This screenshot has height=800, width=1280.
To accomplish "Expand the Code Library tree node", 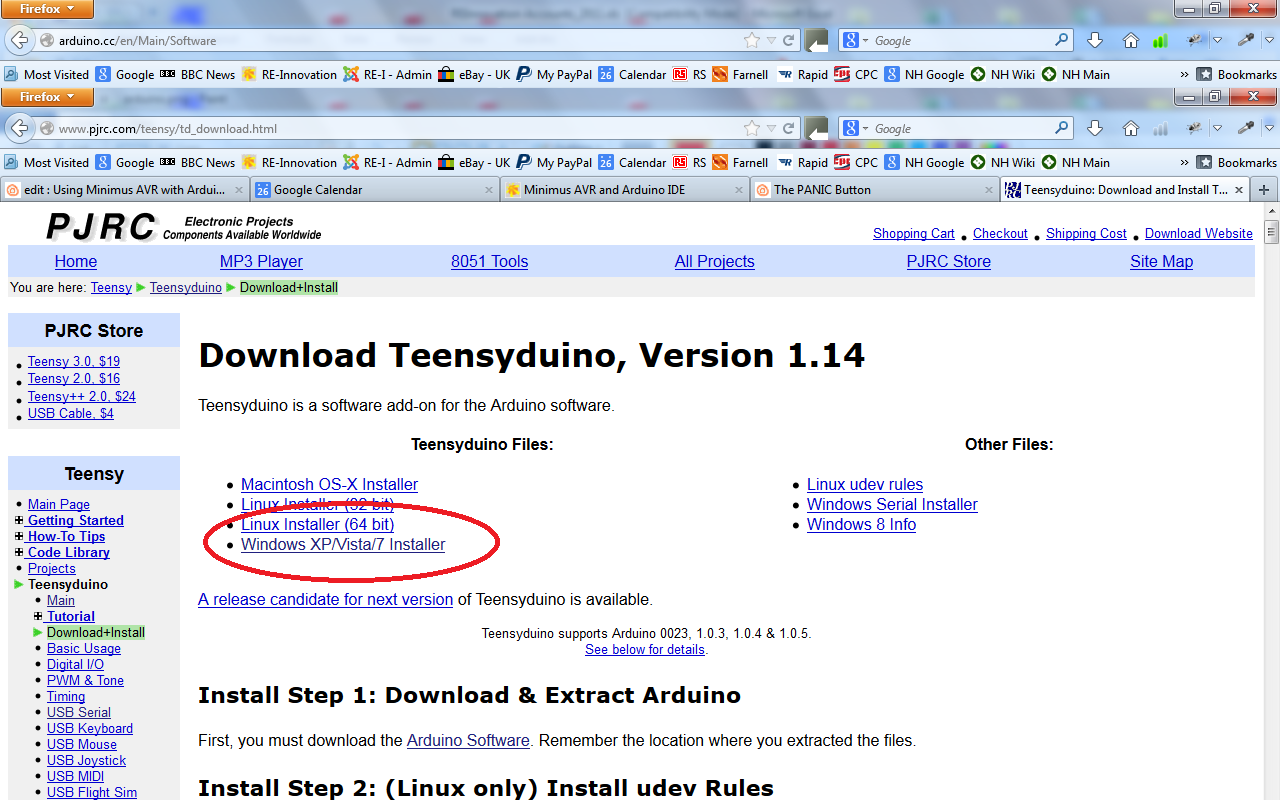I will click(19, 553).
